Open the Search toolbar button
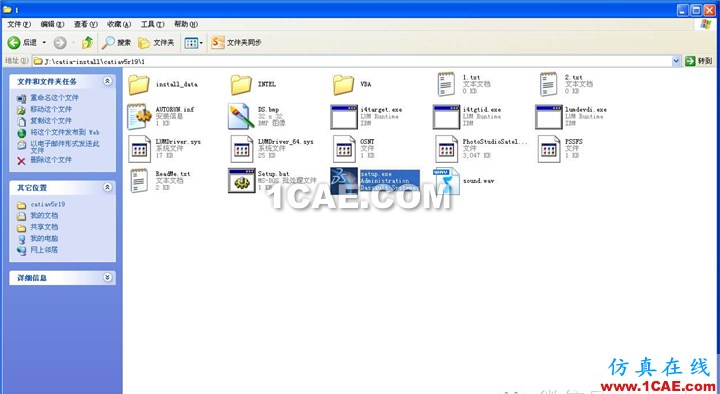Viewport: 720px width, 394px height. 117,43
